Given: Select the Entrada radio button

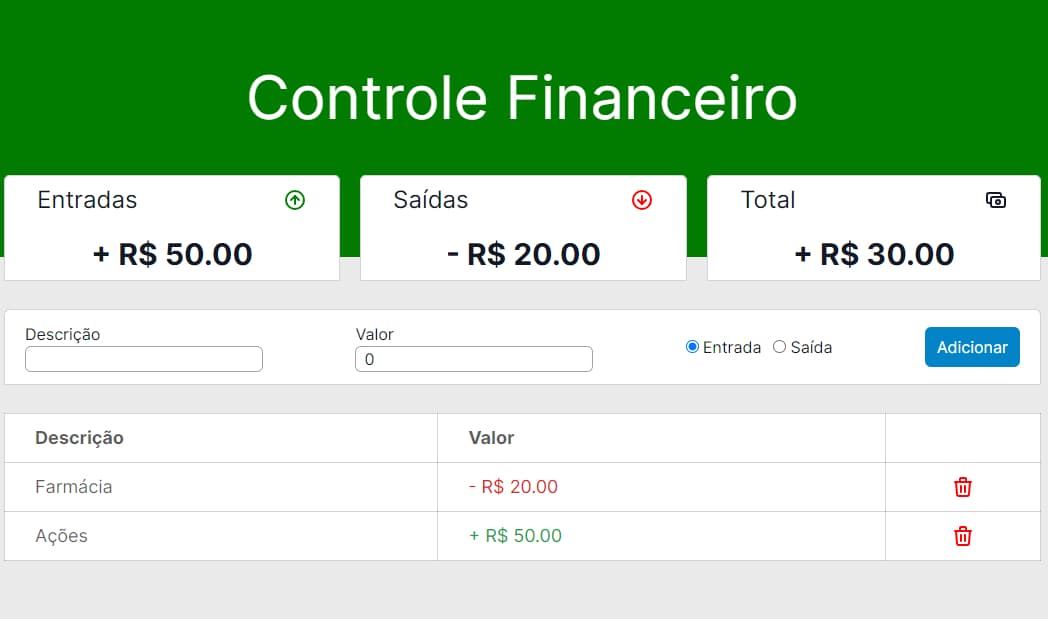Looking at the screenshot, I should [x=691, y=346].
